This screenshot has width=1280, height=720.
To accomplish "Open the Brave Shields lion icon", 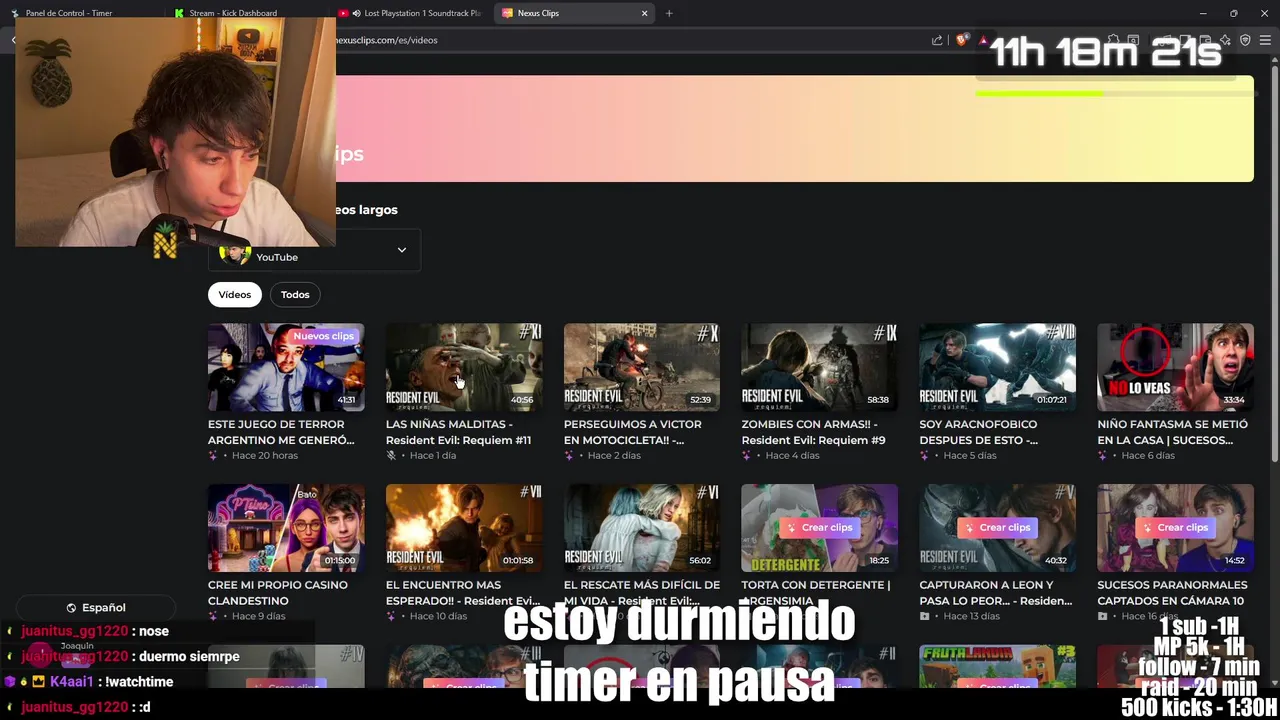I will pos(962,40).
